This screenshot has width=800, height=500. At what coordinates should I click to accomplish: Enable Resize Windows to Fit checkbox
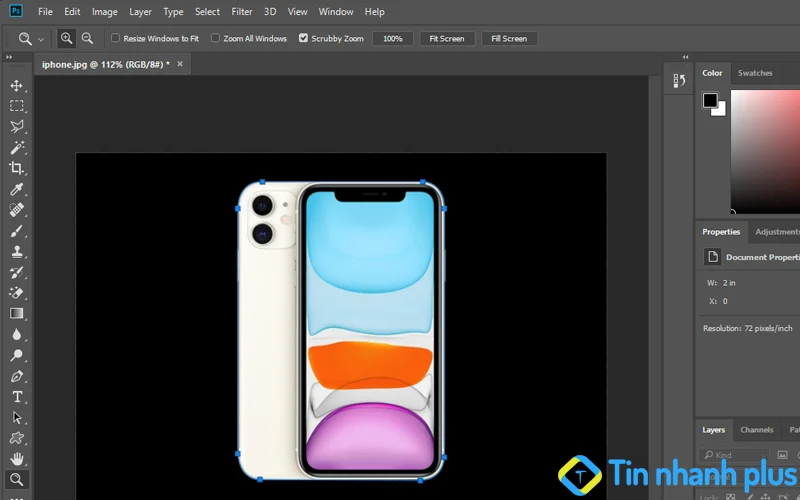[x=115, y=38]
